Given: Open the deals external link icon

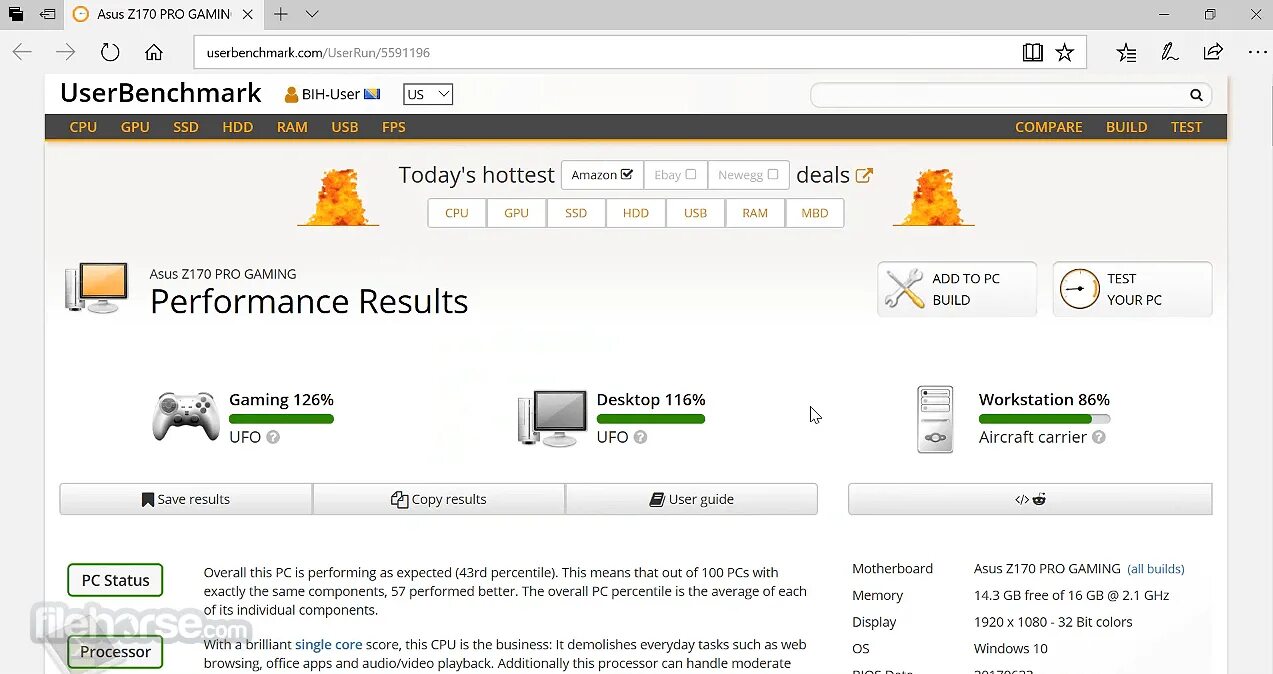Looking at the screenshot, I should tap(864, 175).
